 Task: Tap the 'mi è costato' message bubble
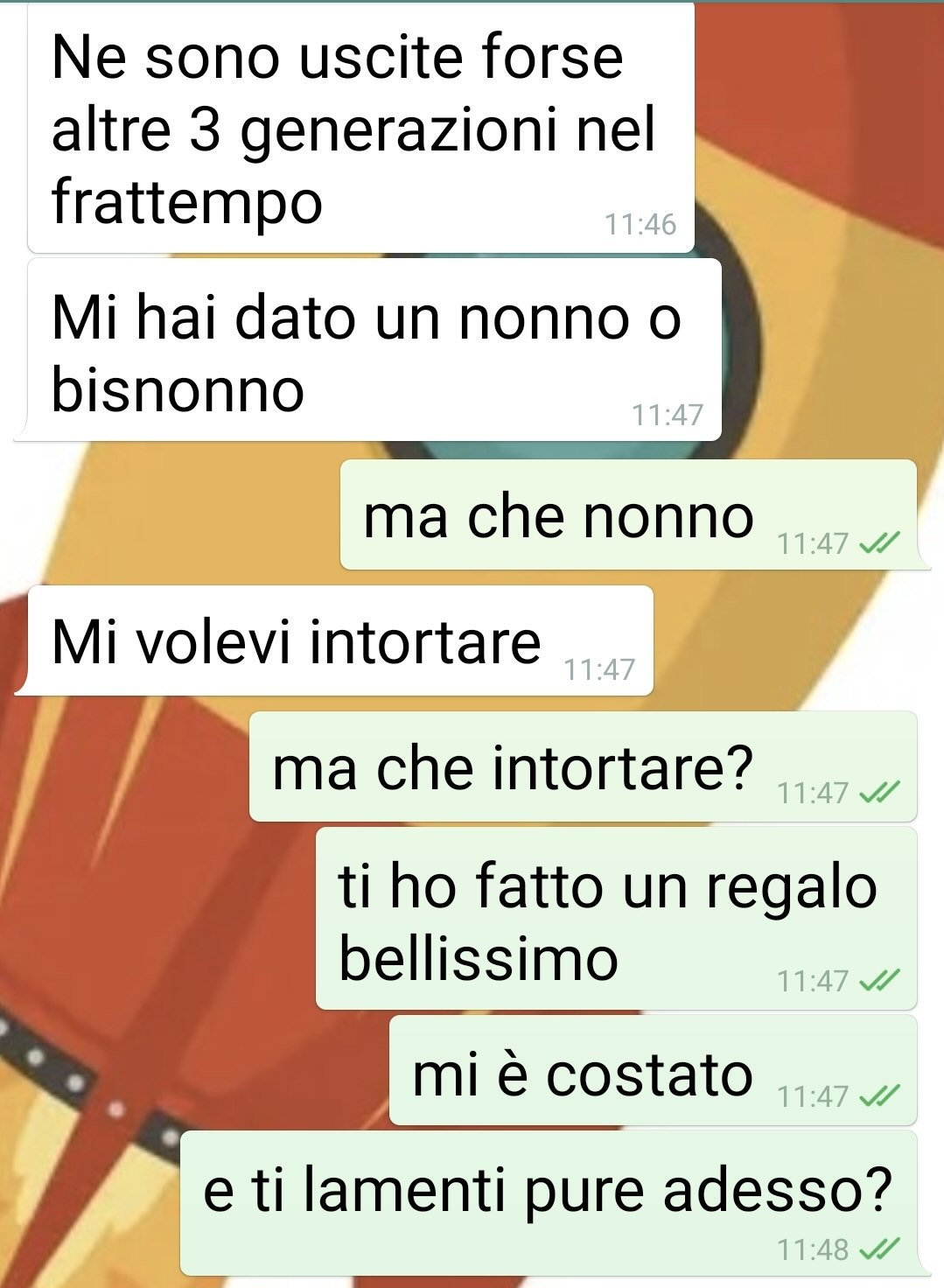coord(653,1070)
